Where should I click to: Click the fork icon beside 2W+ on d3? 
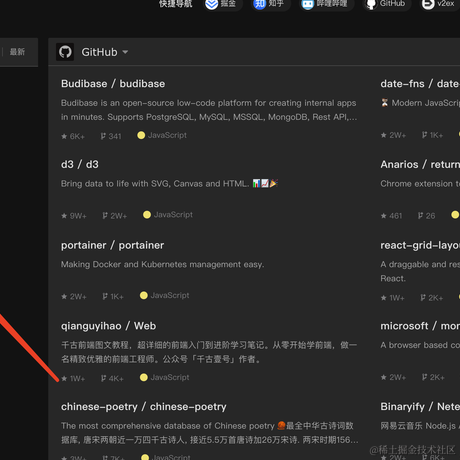point(105,216)
